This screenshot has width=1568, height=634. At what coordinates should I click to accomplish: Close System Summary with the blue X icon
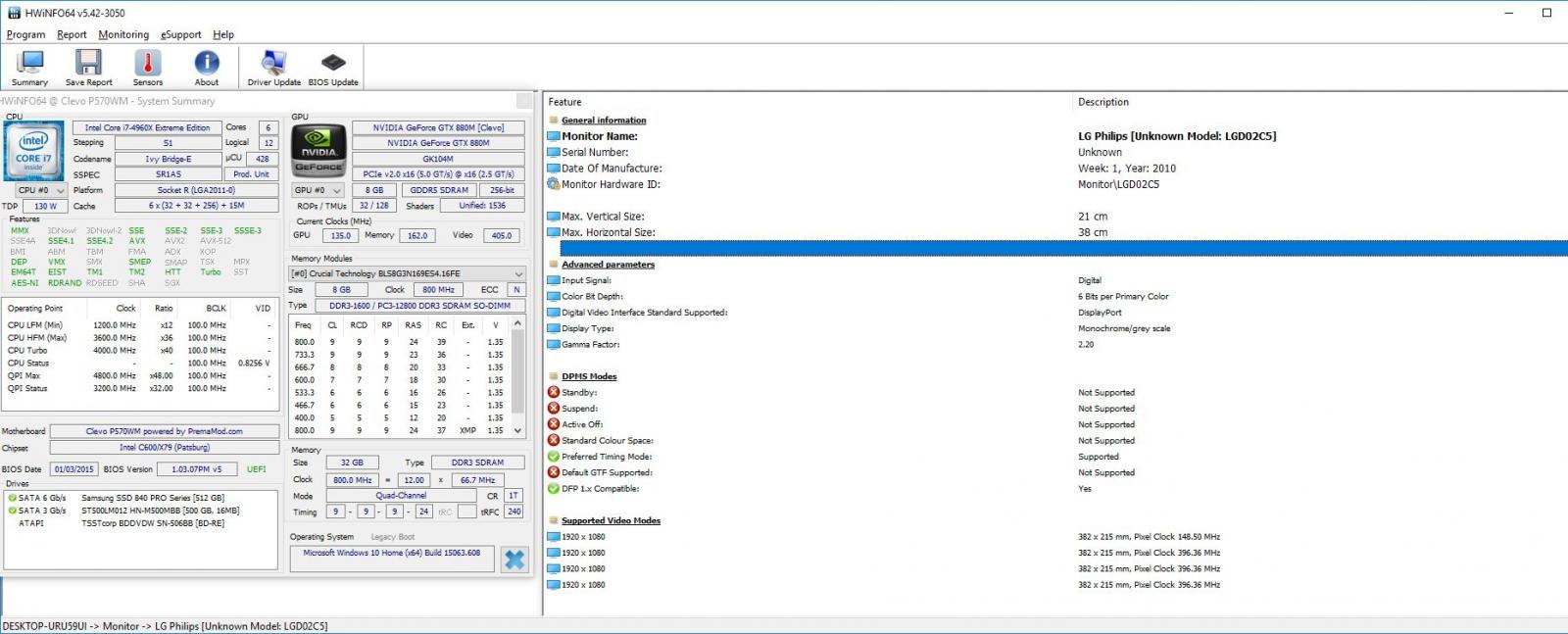click(x=514, y=560)
